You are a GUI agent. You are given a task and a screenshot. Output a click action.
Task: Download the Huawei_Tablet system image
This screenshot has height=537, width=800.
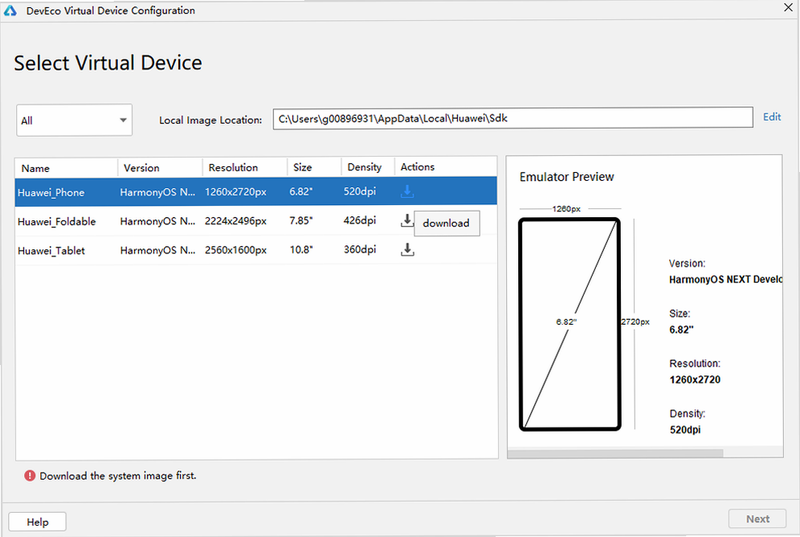[x=407, y=249]
